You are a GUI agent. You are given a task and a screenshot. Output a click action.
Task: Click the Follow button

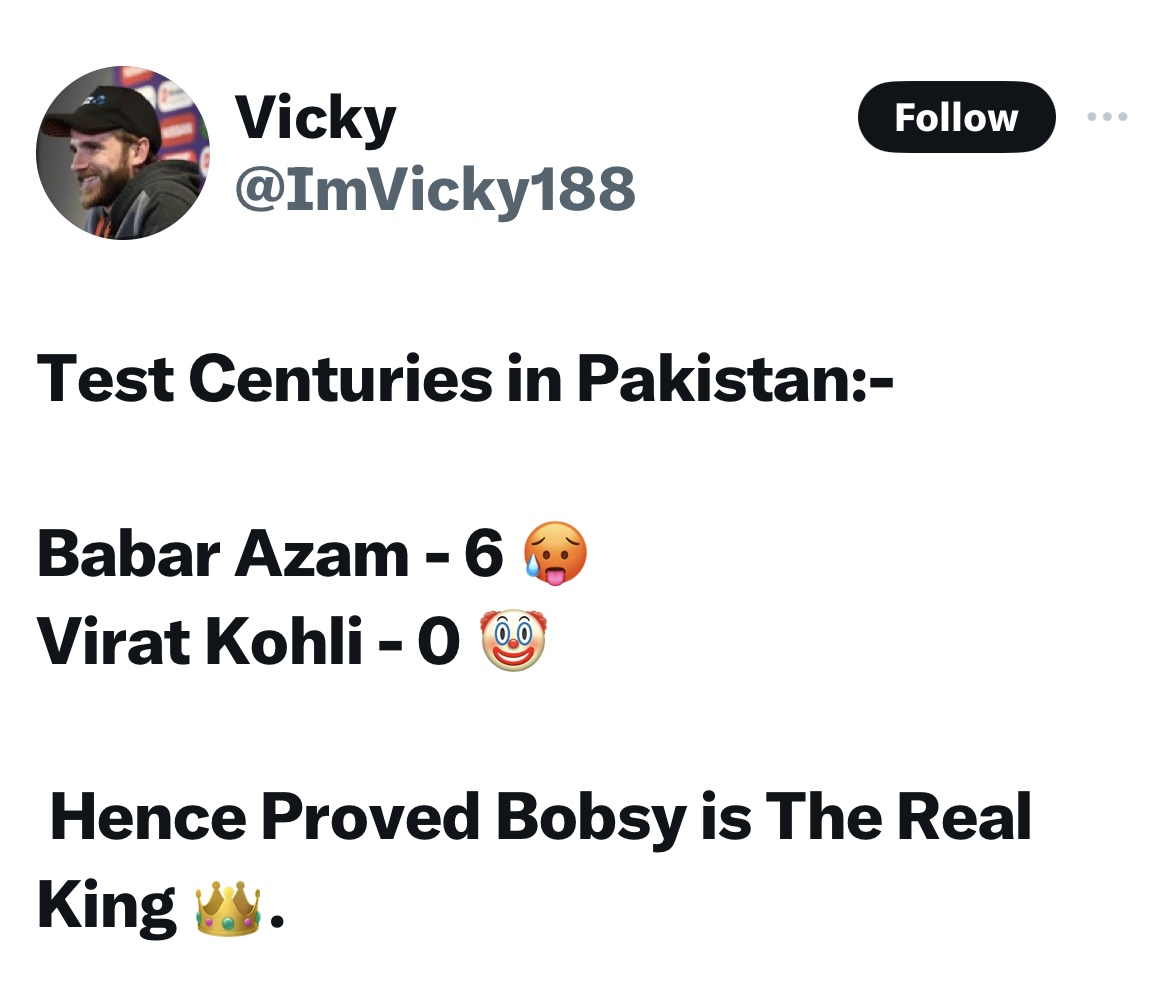955,117
